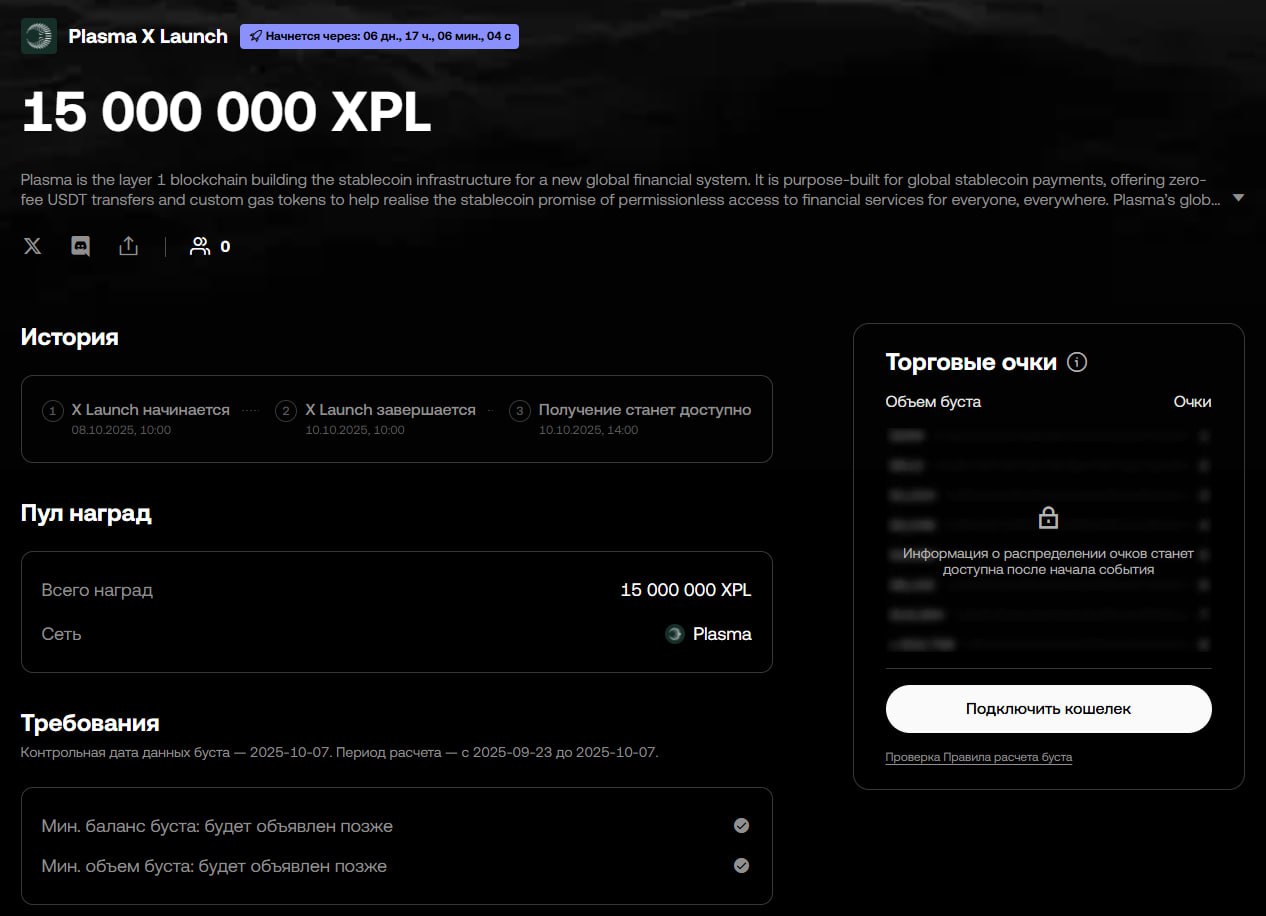Click the lock icon in points panel
This screenshot has width=1266, height=916.
coord(1048,518)
